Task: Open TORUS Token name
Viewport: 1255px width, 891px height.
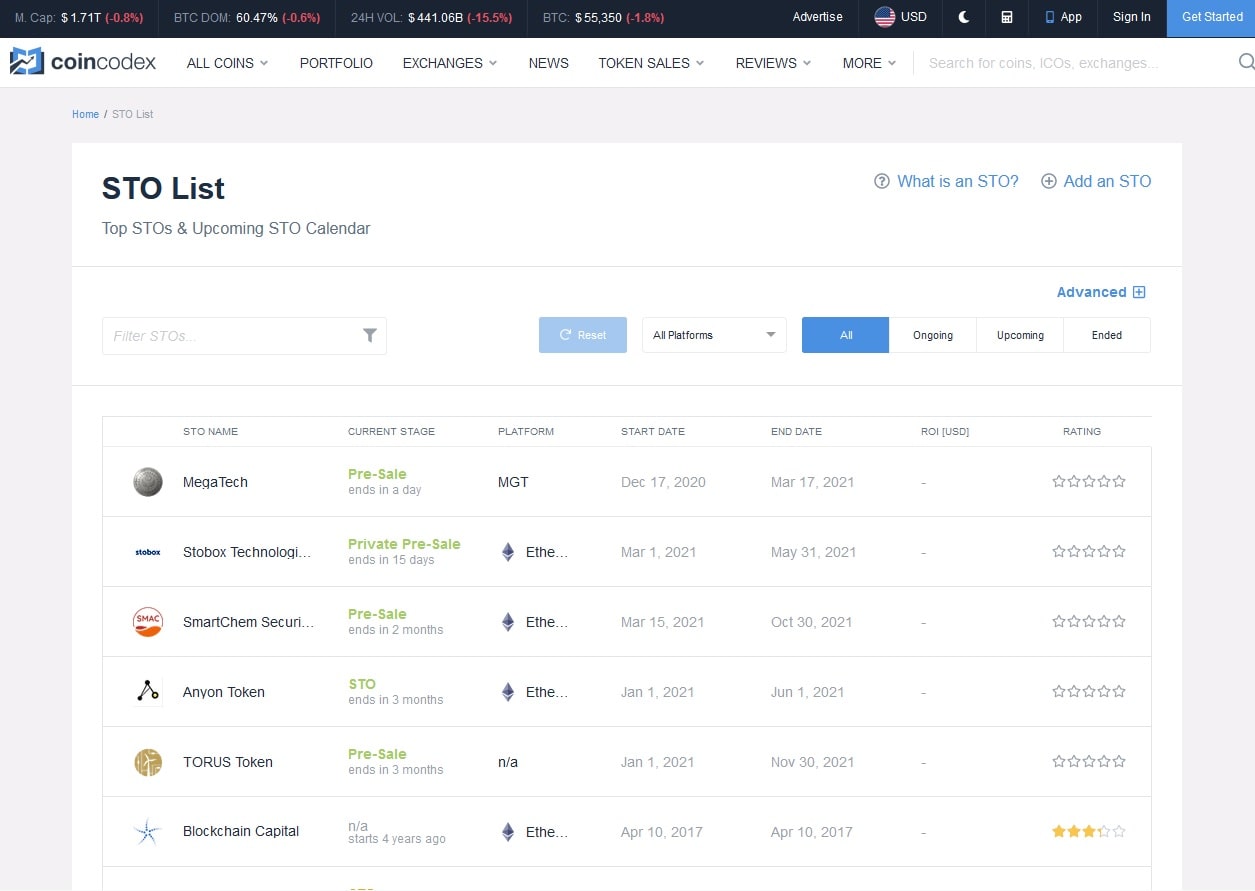Action: click(x=228, y=762)
